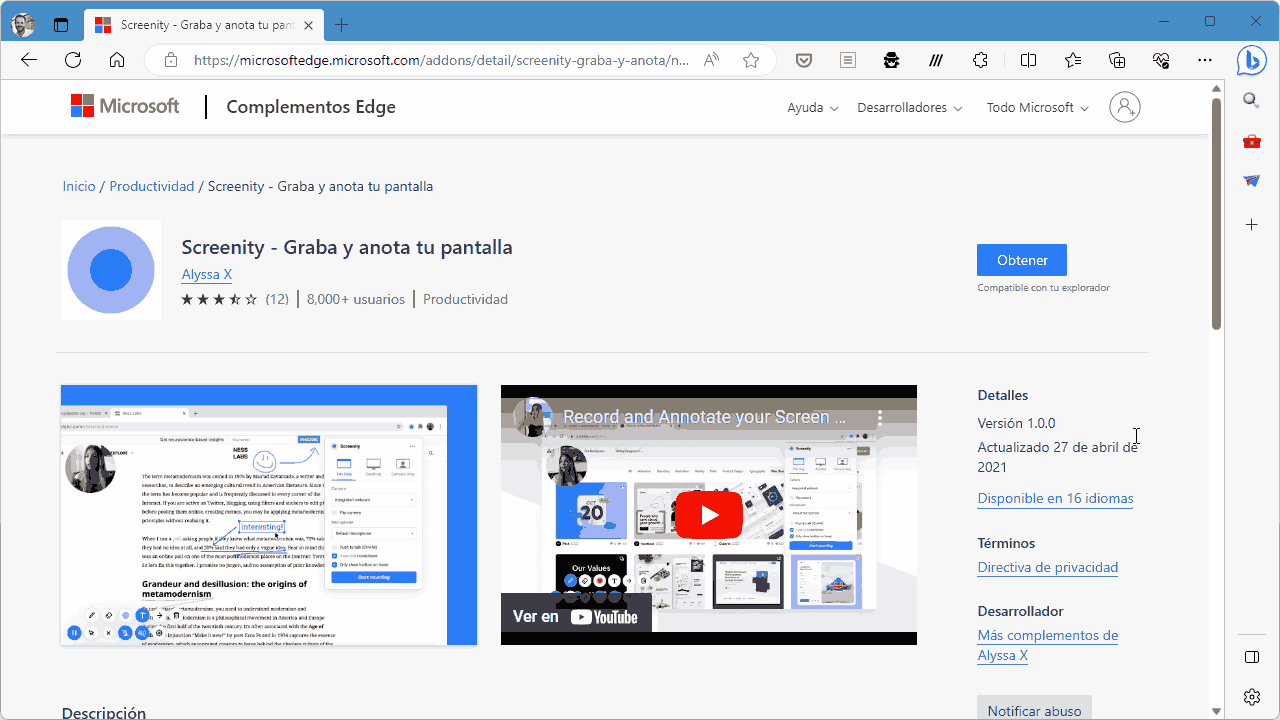This screenshot has width=1280, height=720.
Task: Open Bing Copilot chat sidebar
Action: coord(1251,60)
